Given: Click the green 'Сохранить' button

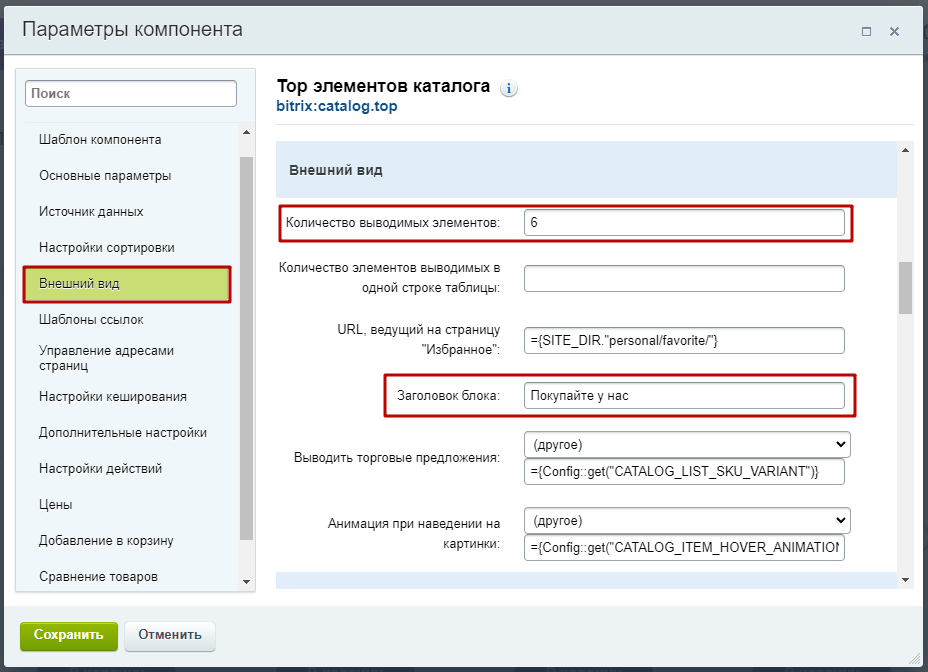Looking at the screenshot, I should [69, 635].
